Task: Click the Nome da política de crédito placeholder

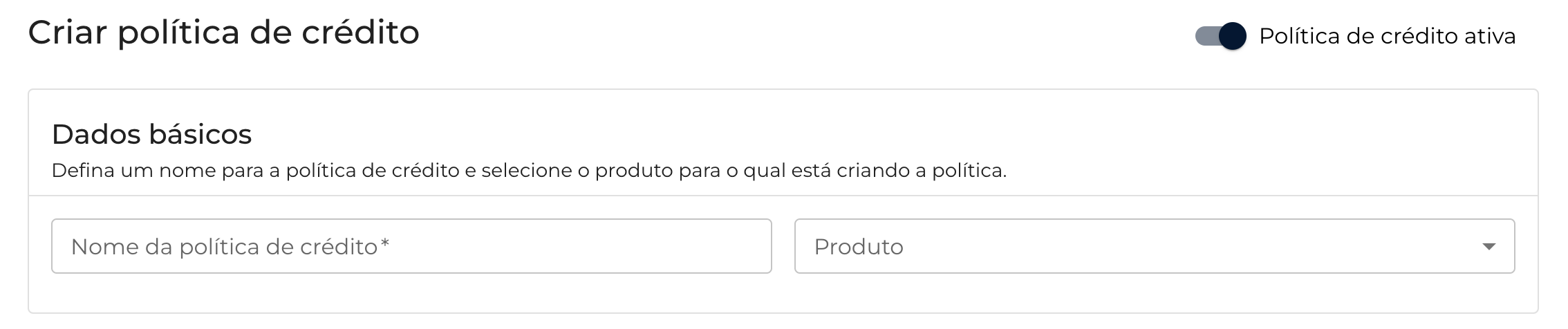Action: (x=224, y=247)
